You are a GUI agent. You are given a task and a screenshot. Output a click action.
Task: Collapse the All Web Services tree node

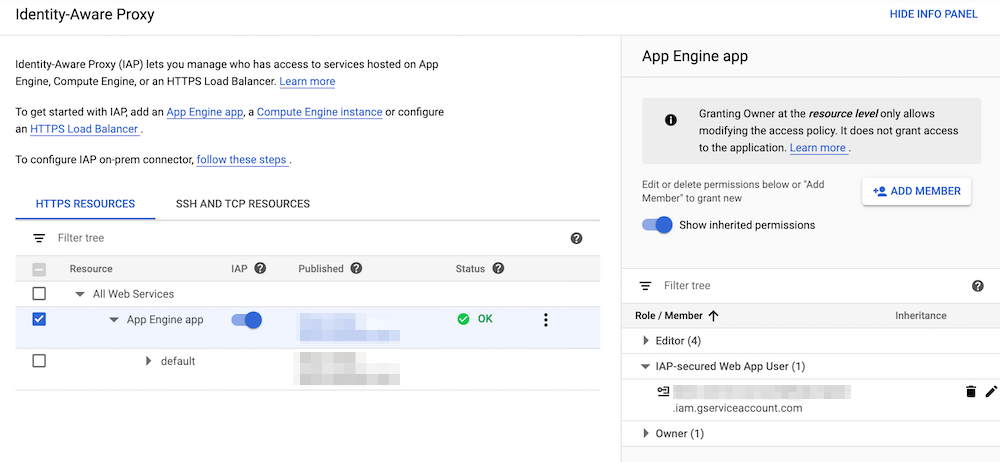click(80, 294)
